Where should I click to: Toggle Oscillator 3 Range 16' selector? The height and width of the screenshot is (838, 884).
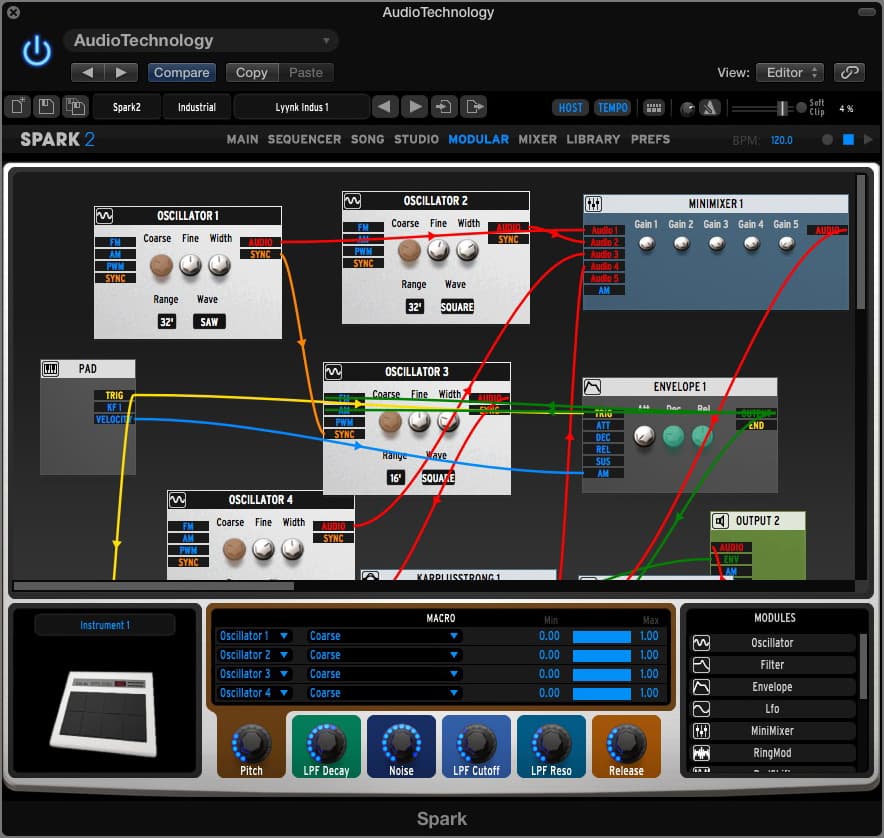[x=396, y=478]
